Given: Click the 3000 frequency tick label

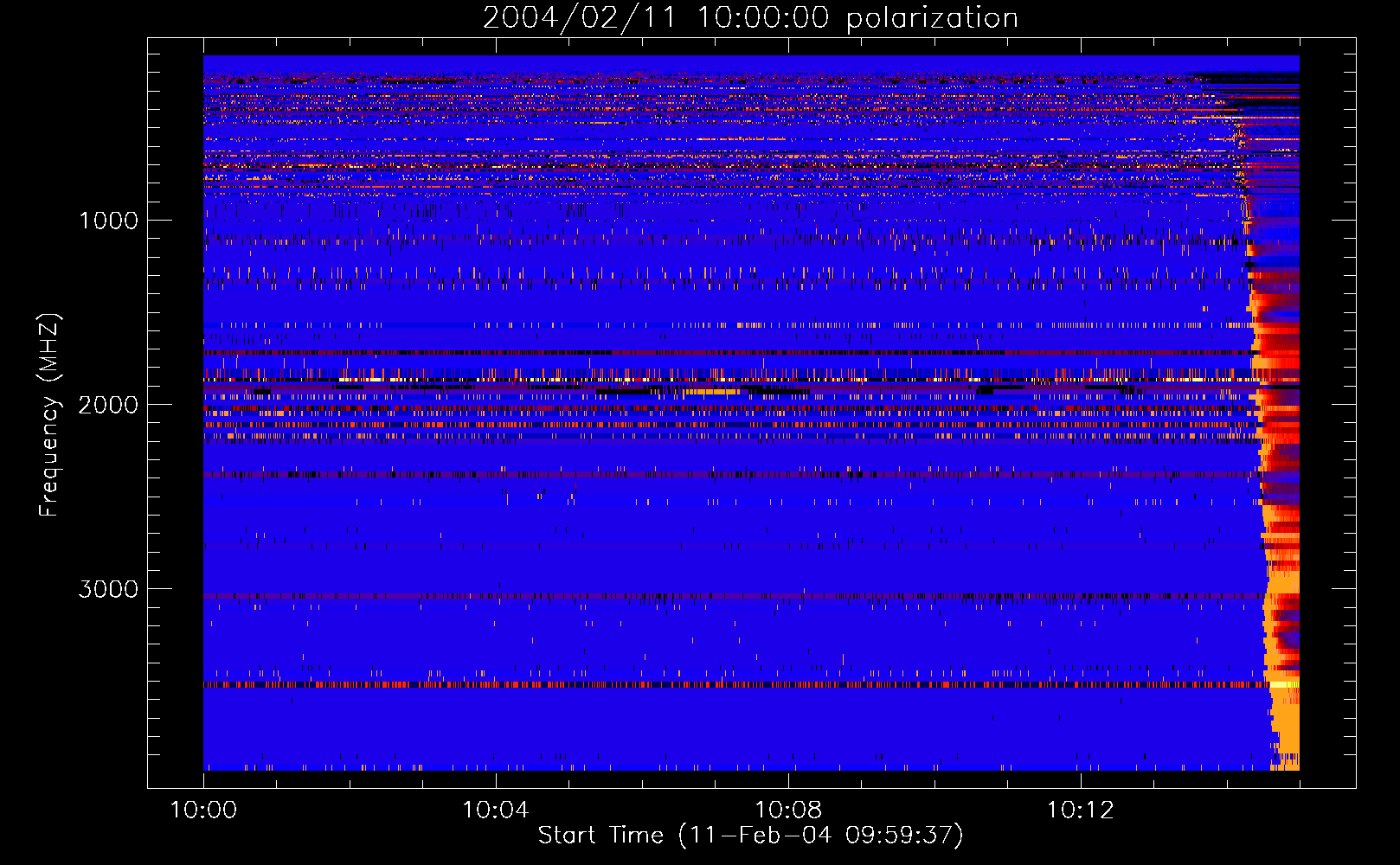Looking at the screenshot, I should pyautogui.click(x=108, y=589).
